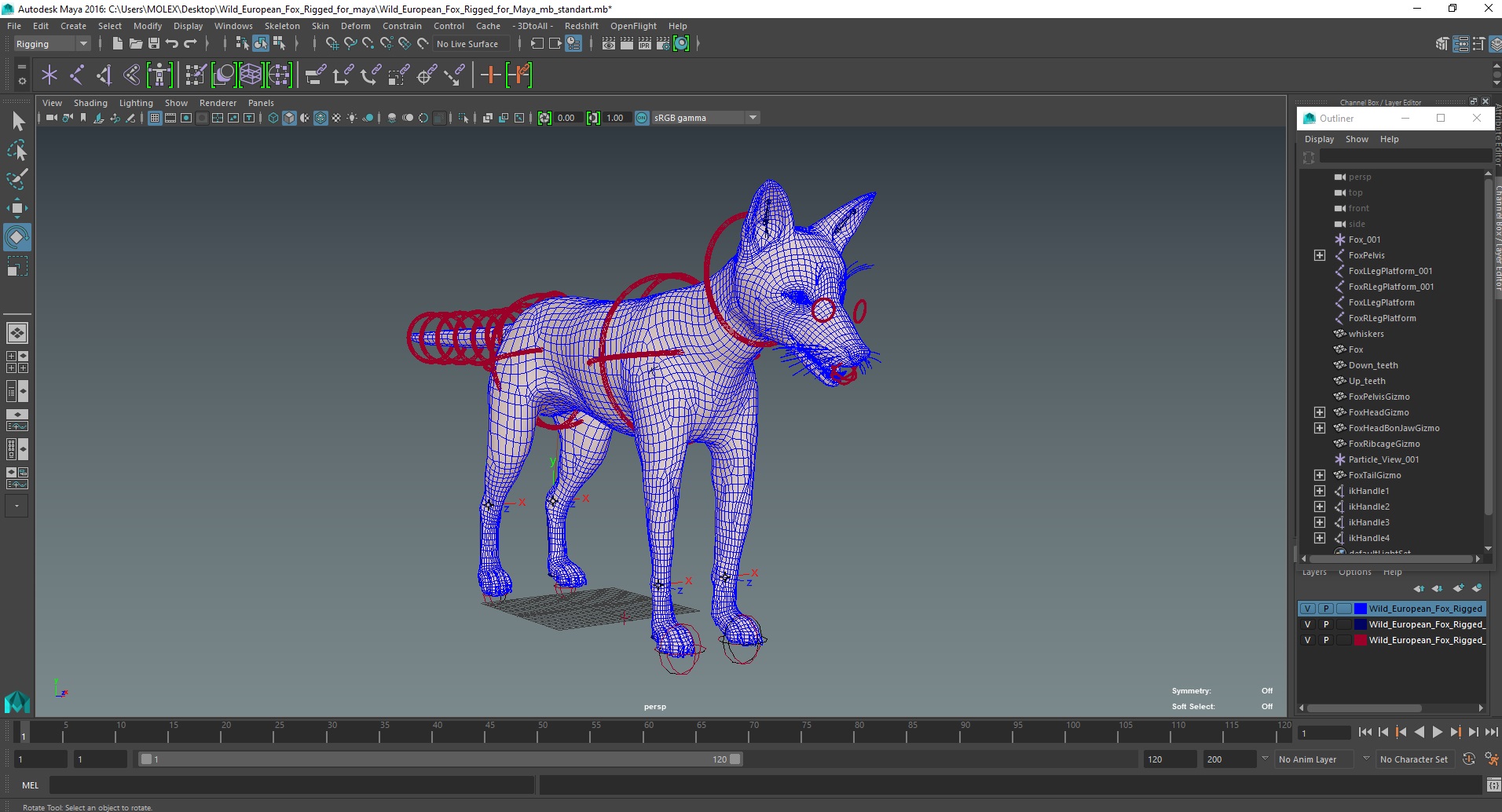The image size is (1502, 812).
Task: Click the Create Lattice shelf icon
Action: pos(251,75)
